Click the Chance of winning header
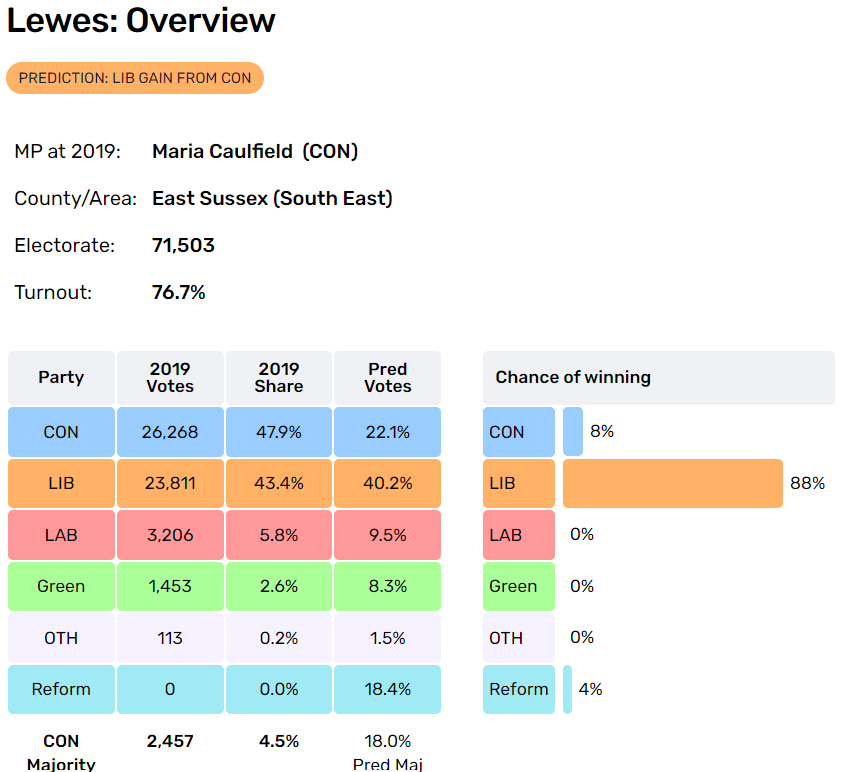This screenshot has width=860, height=772. (x=659, y=378)
